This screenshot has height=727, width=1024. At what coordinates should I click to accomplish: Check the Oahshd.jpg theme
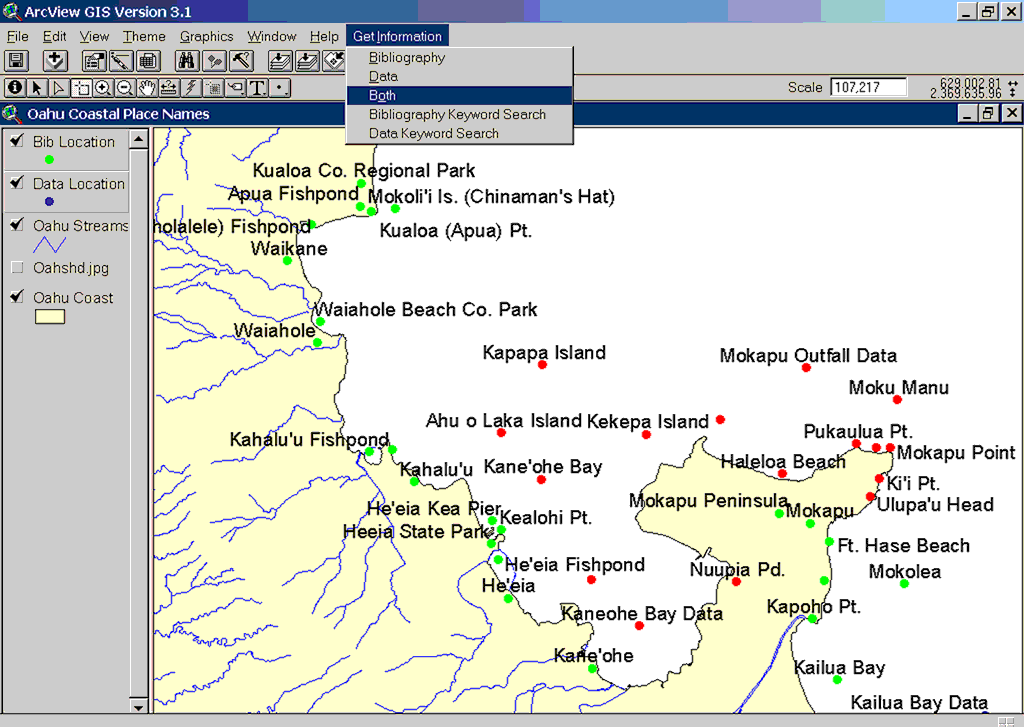[x=18, y=267]
